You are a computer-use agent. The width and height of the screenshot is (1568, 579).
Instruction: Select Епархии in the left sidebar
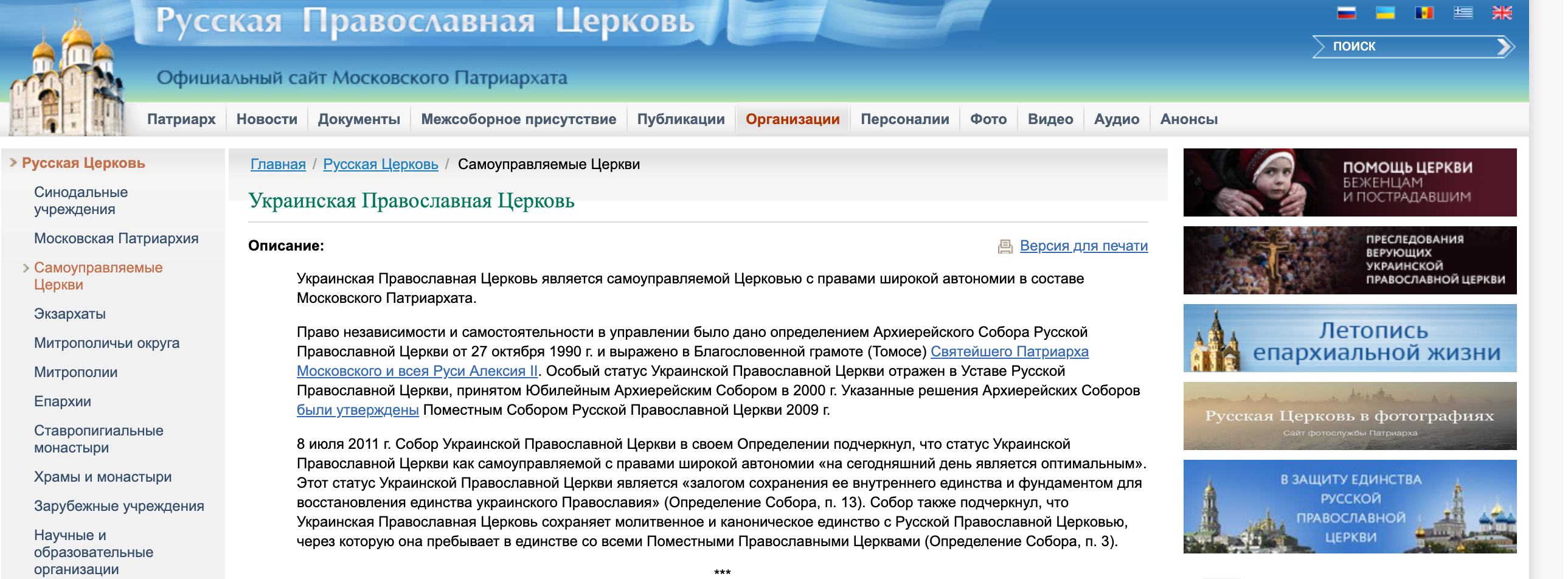pos(62,401)
